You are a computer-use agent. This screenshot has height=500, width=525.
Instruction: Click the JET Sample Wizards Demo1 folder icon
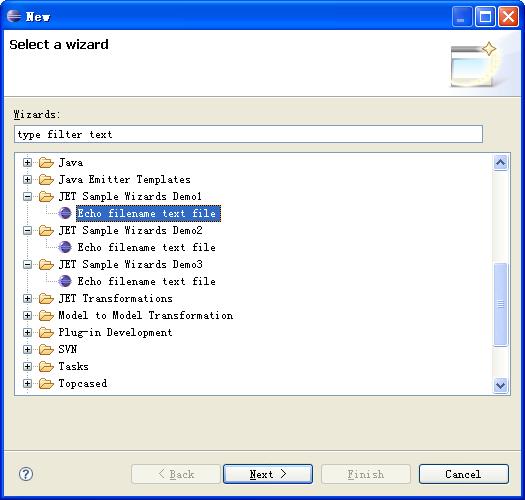[x=46, y=197]
